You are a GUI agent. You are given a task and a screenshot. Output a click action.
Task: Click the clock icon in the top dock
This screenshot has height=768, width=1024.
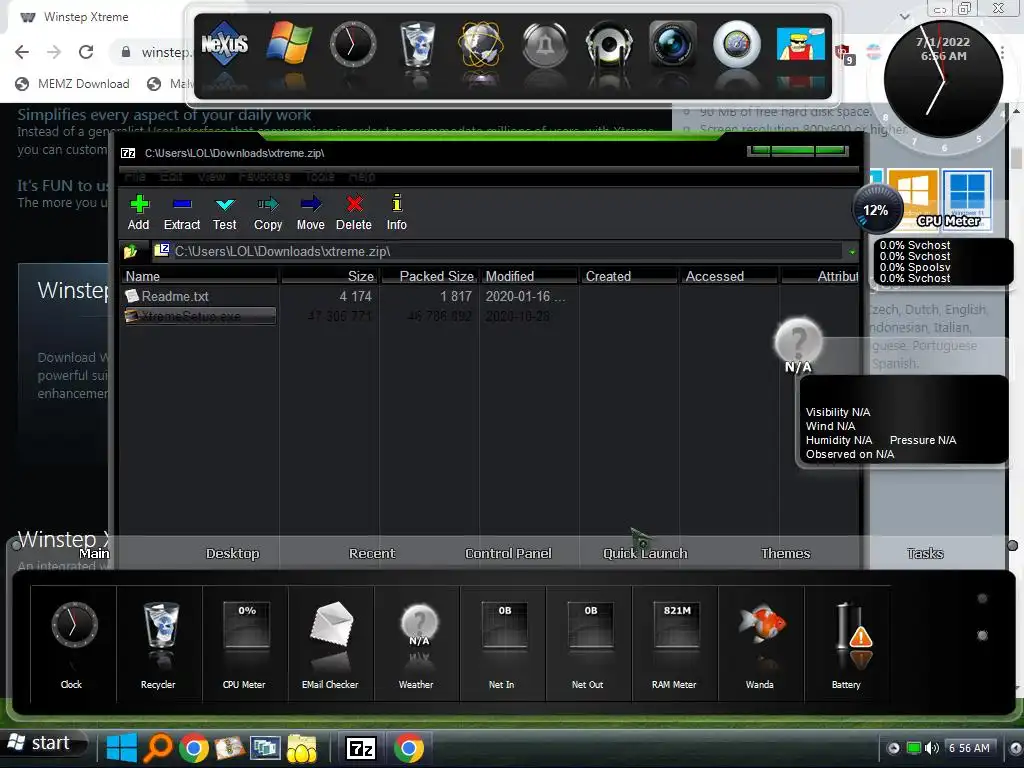[x=353, y=44]
